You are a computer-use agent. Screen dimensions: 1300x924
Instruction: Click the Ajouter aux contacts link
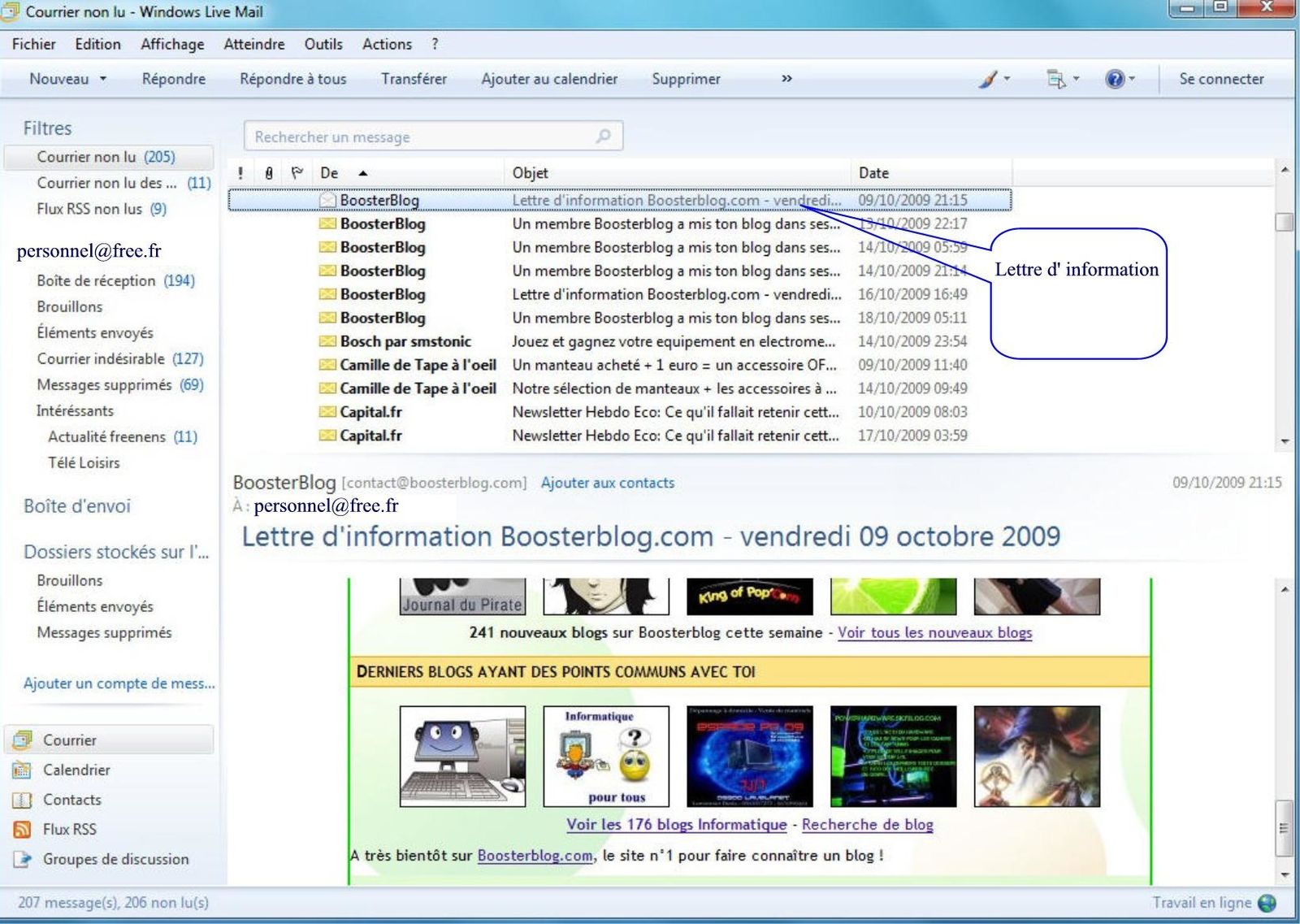tap(607, 483)
